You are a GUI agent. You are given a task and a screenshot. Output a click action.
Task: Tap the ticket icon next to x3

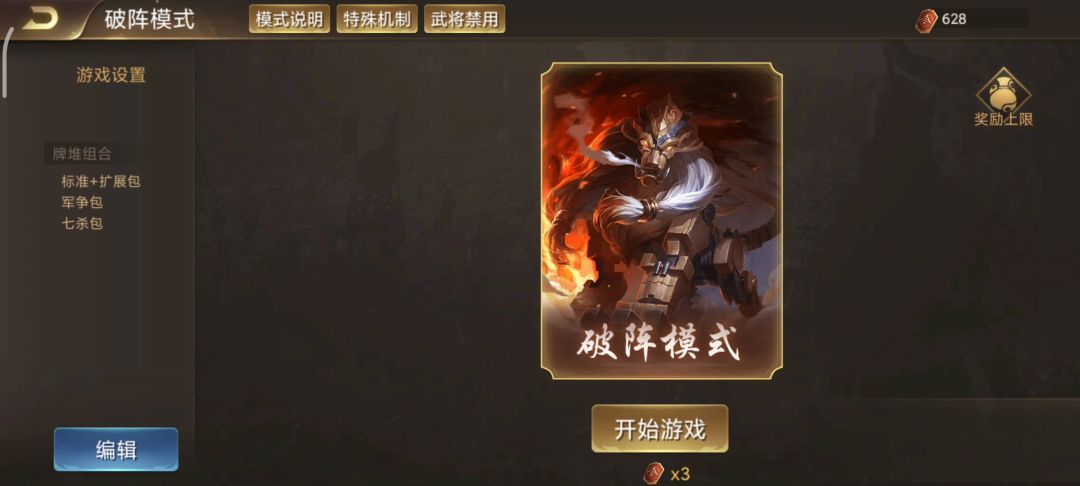[654, 474]
